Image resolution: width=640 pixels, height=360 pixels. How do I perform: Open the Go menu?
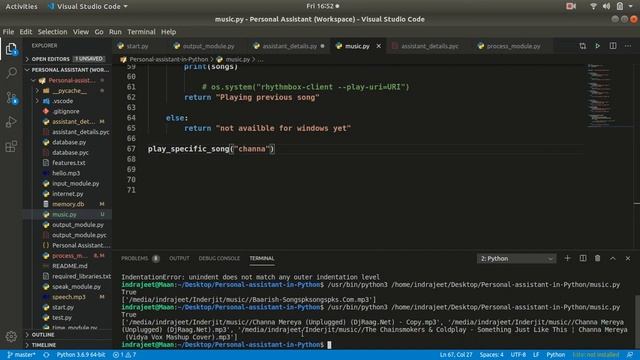99,32
